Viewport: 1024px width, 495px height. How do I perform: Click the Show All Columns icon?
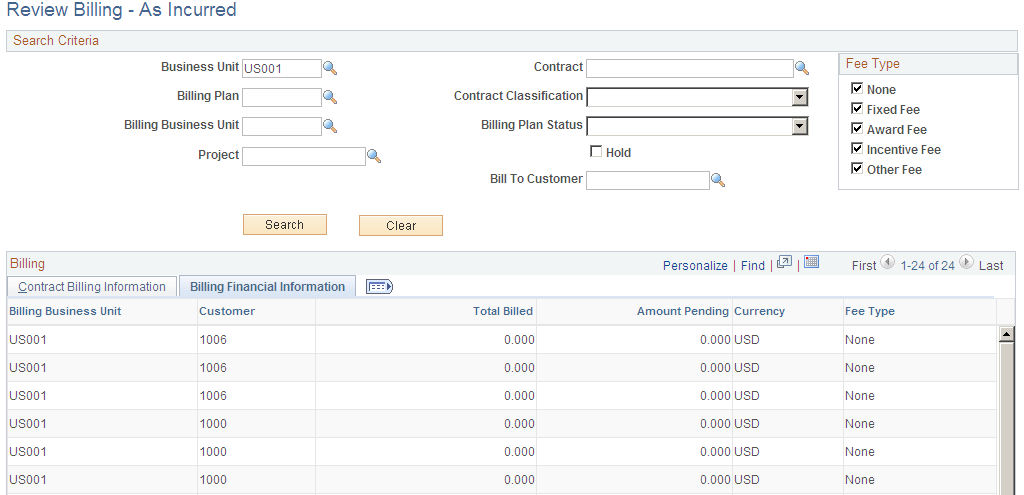[x=379, y=287]
